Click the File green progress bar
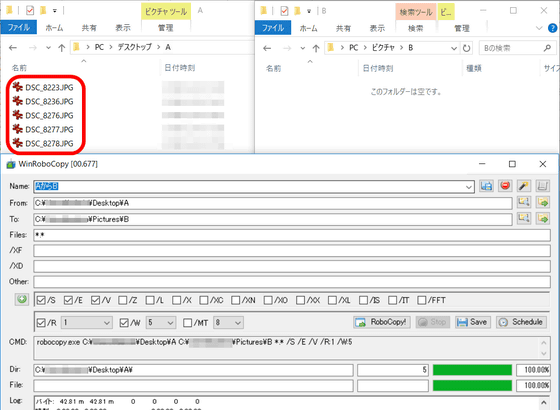560x410 pixels. pyautogui.click(x=472, y=385)
